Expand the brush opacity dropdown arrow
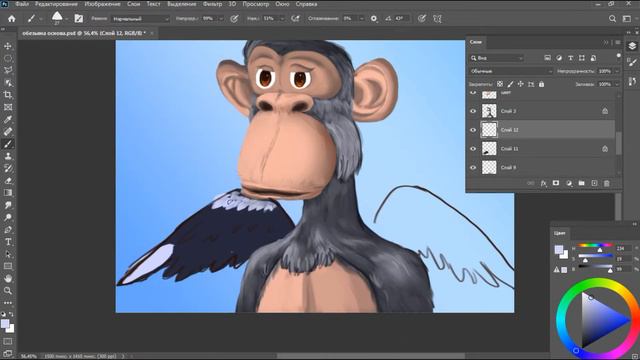 coord(221,19)
